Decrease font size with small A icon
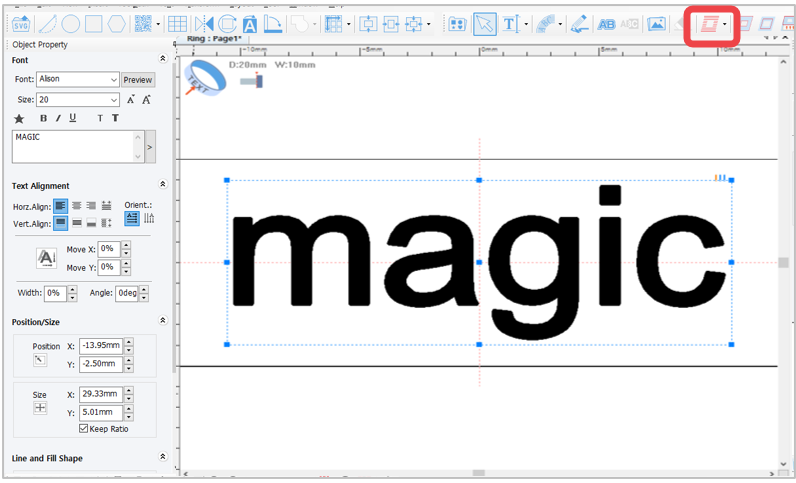This screenshot has height=483, width=796. click(x=131, y=100)
